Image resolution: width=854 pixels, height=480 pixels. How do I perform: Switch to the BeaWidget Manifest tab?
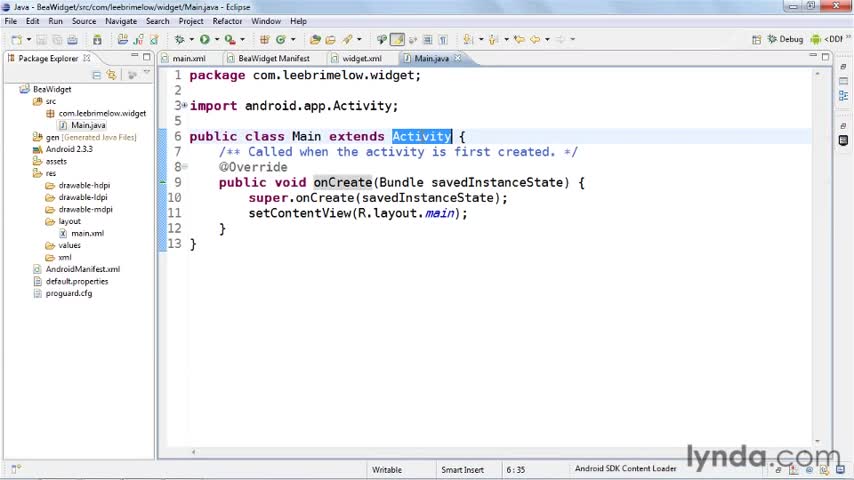coord(273,58)
